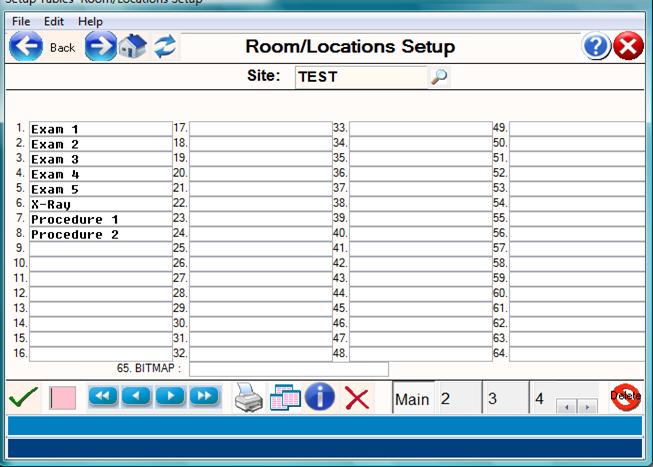
Task: Click the refresh arrows icon
Action: coord(165,47)
